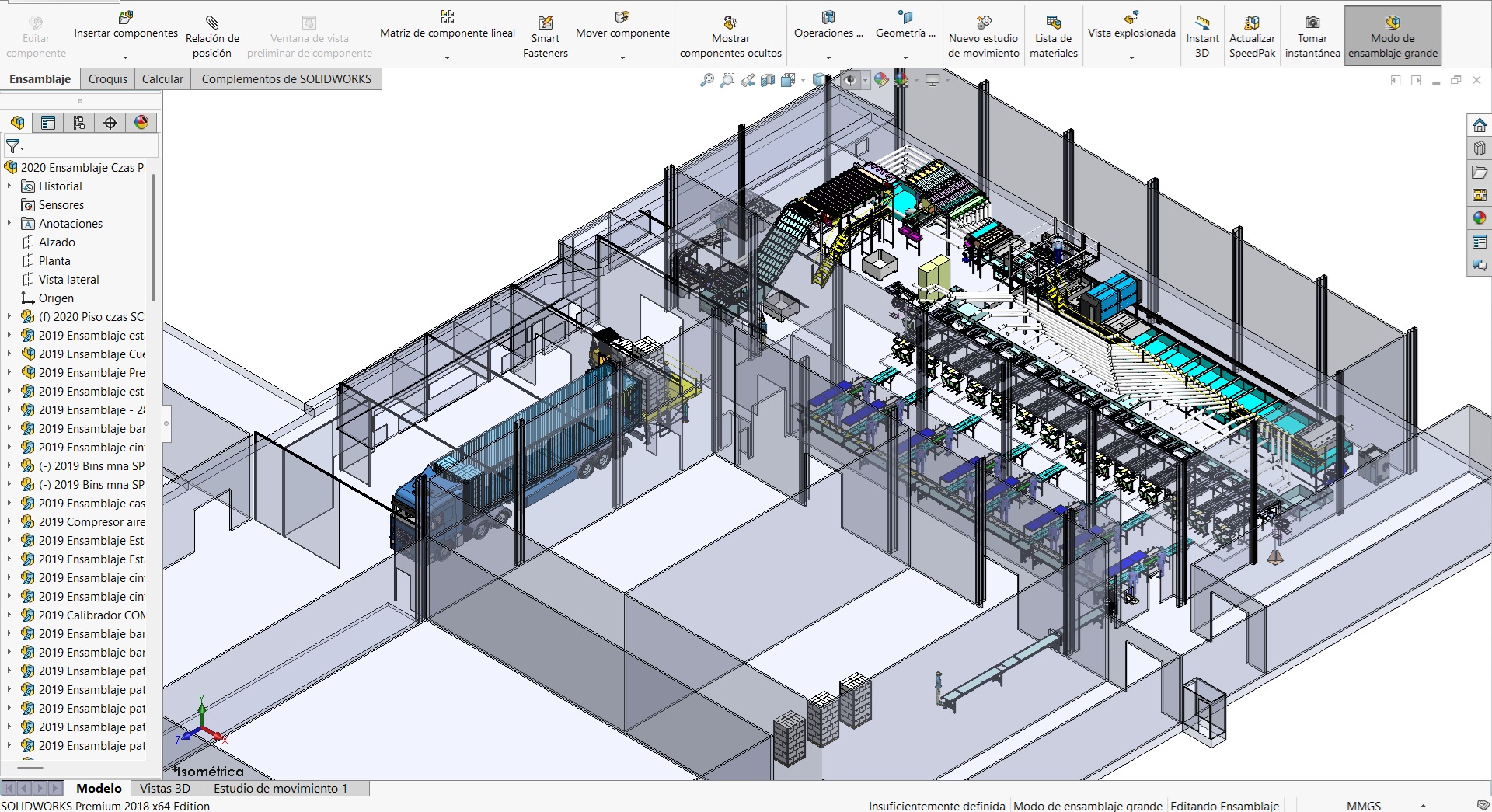The width and height of the screenshot is (1492, 812).
Task: Open PropertyManager tab icon
Action: point(48,123)
